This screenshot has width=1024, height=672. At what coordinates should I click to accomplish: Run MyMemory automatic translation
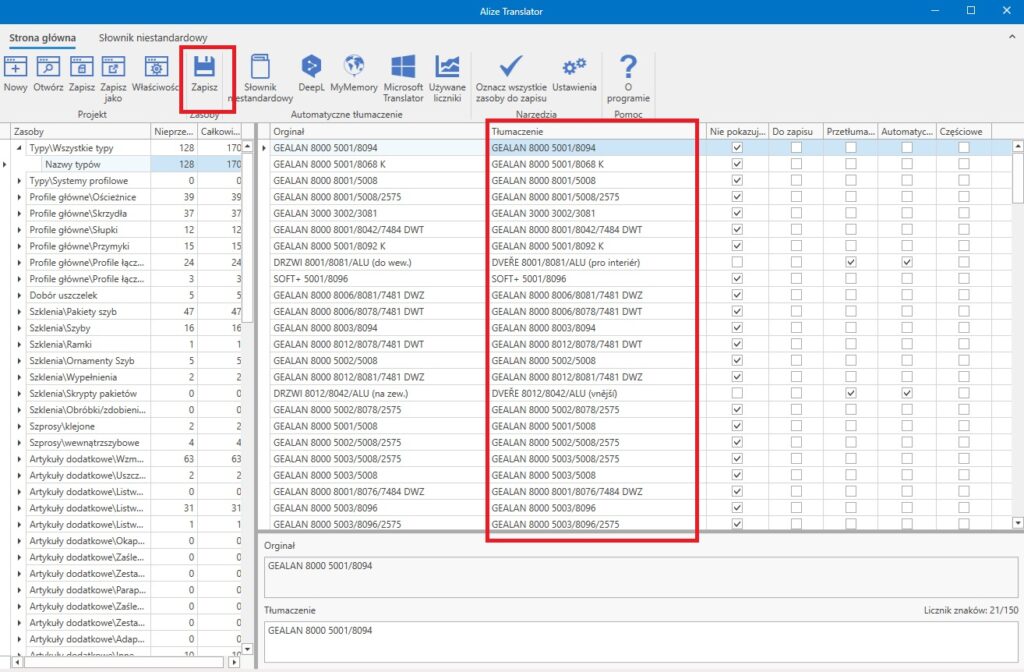(353, 73)
